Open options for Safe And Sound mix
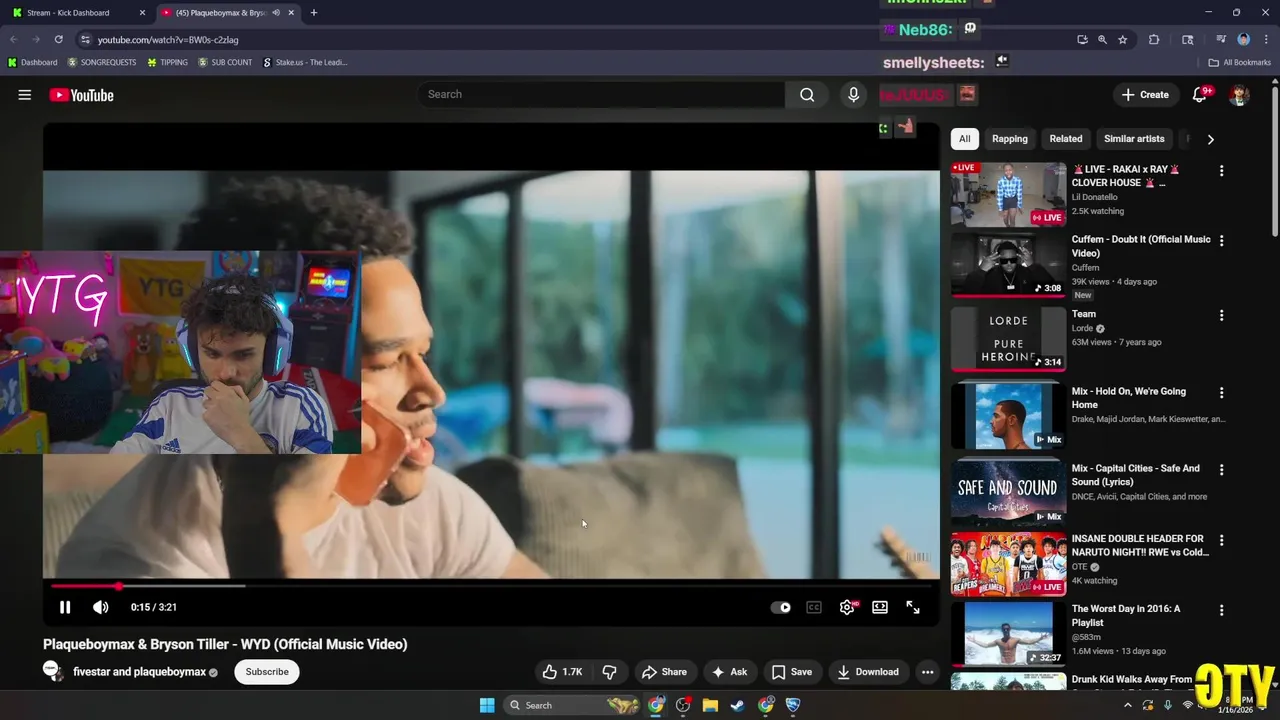The height and width of the screenshot is (720, 1280). tap(1221, 469)
